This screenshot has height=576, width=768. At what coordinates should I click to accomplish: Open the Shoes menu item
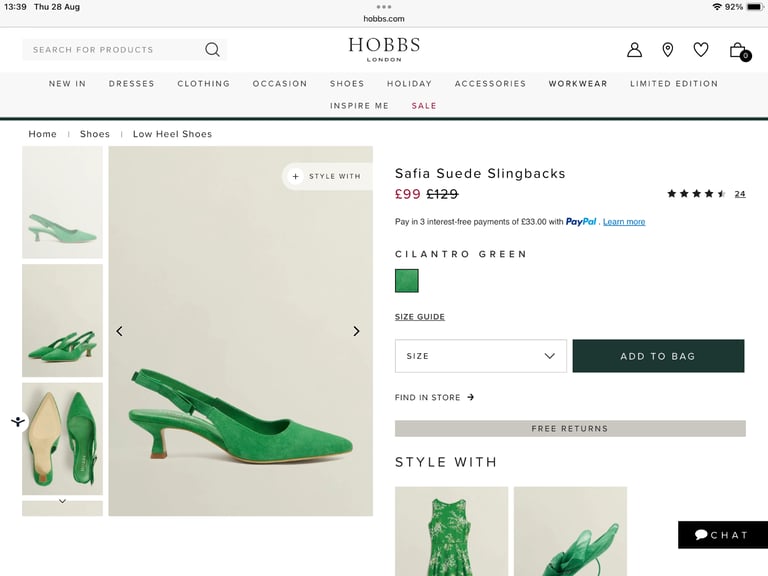(347, 84)
